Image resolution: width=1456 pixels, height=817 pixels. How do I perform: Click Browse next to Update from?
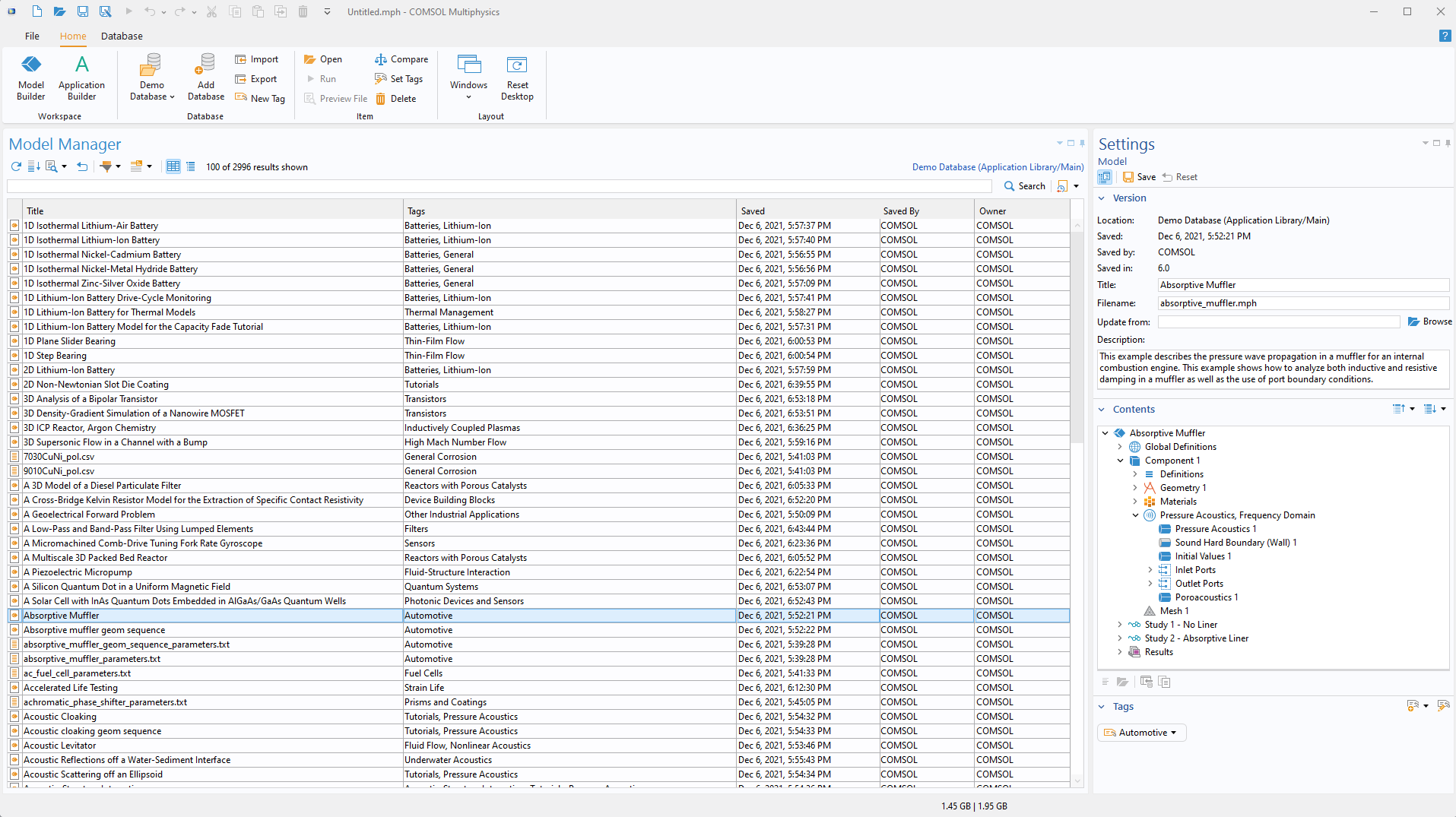(x=1429, y=321)
